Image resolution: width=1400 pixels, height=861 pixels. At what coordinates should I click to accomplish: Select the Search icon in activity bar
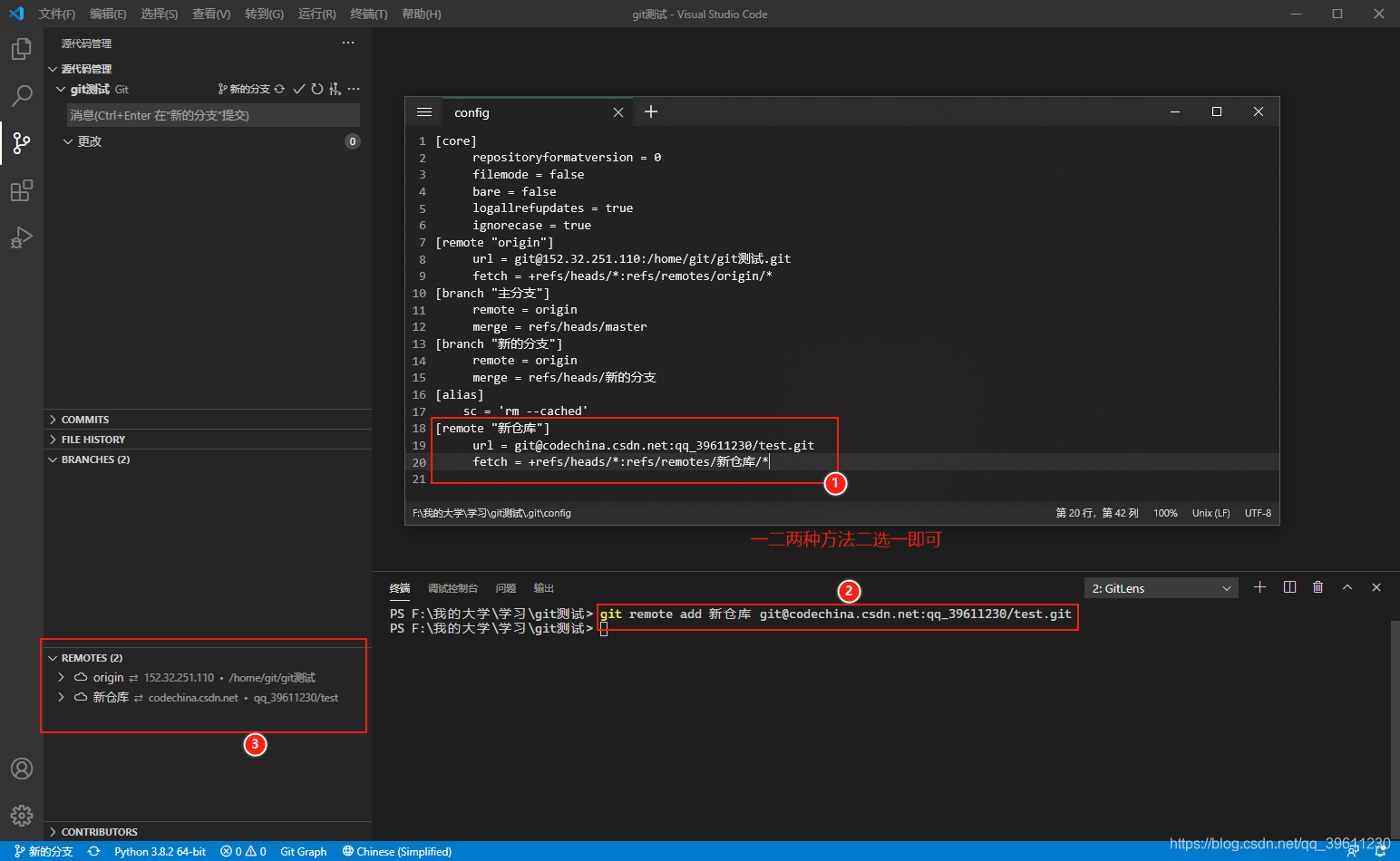[x=21, y=95]
